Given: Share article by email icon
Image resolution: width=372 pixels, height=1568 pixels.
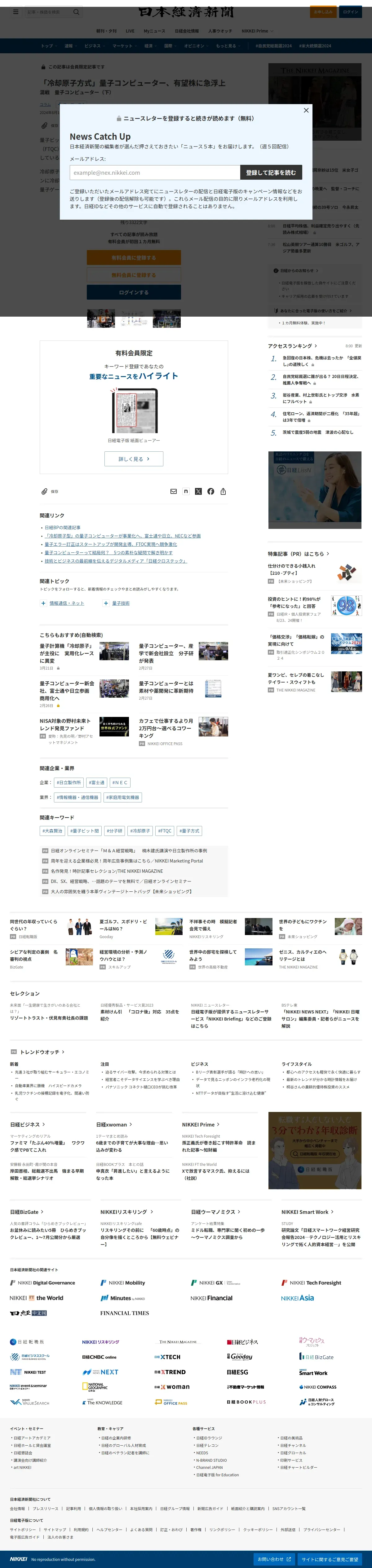Looking at the screenshot, I should pos(174,491).
